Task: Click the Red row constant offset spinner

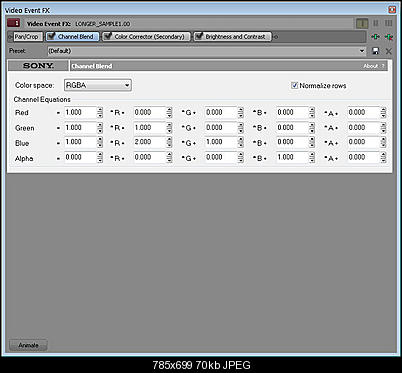Action: click(383, 112)
